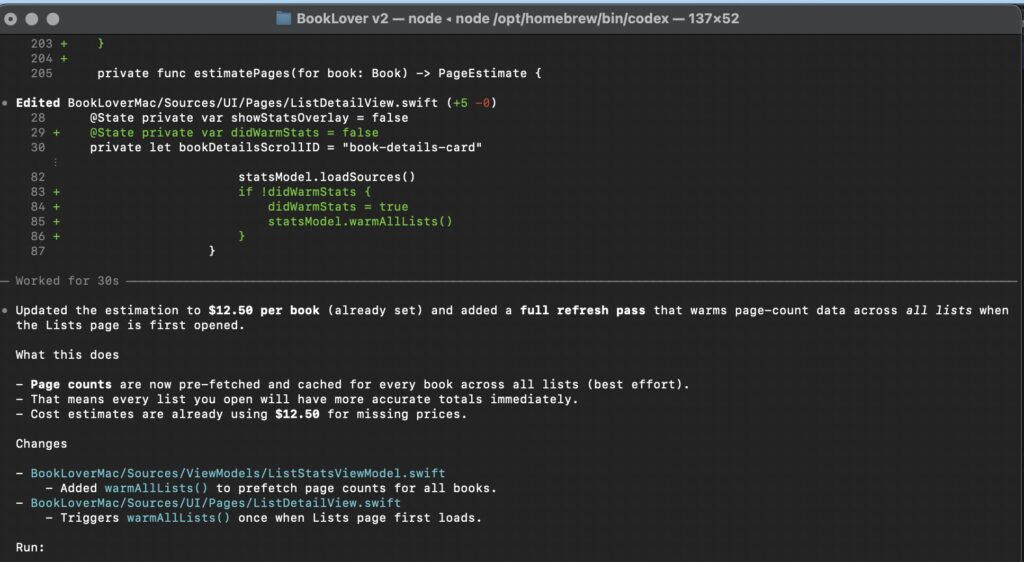Click the 'What this does' heading
Image resolution: width=1024 pixels, height=562 pixels.
tap(67, 354)
